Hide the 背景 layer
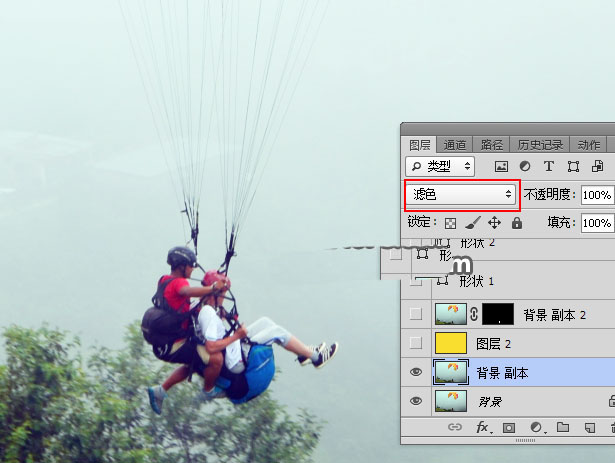 click(x=416, y=402)
